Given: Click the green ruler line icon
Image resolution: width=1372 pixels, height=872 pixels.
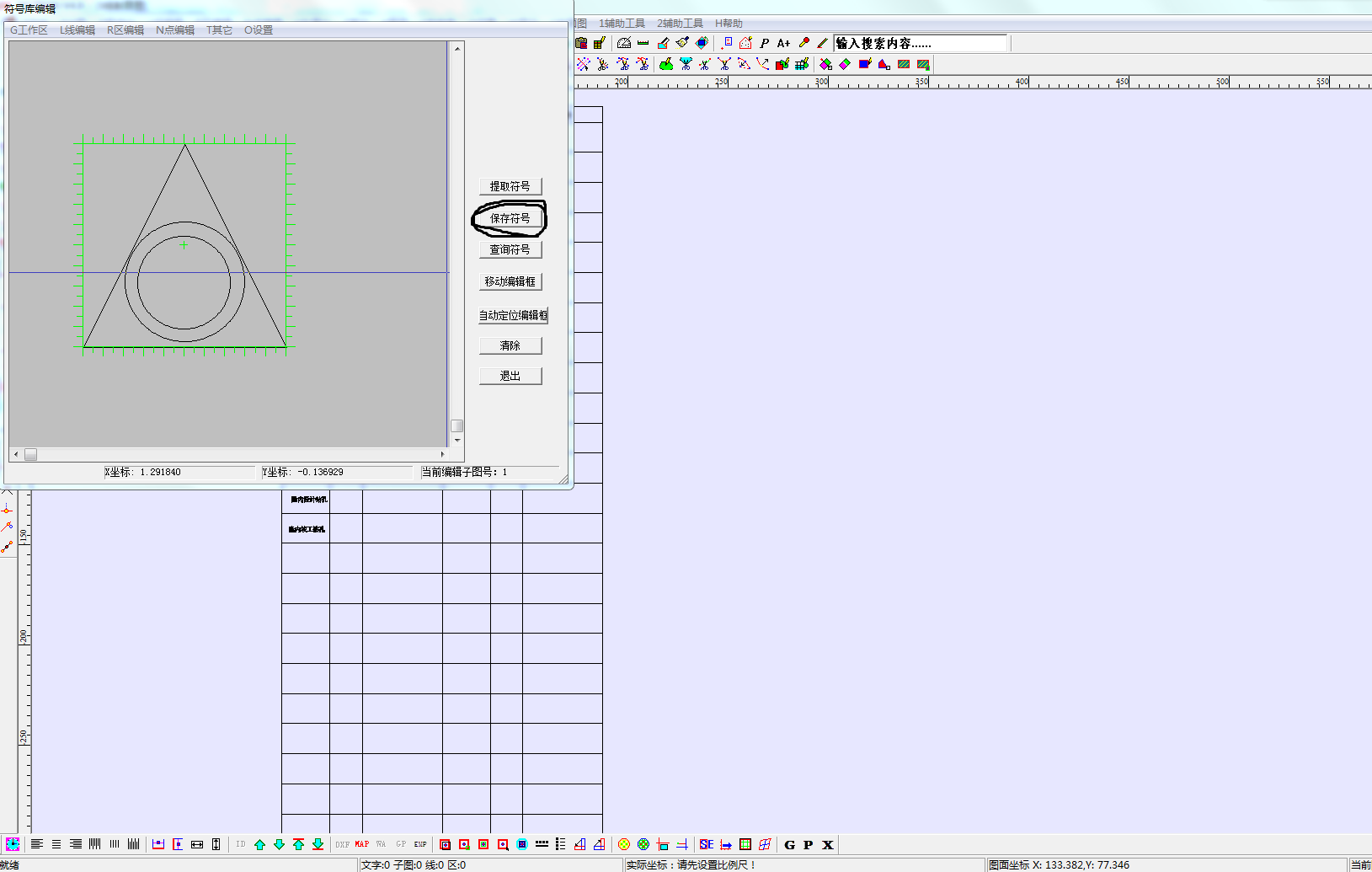Looking at the screenshot, I should click(643, 43).
